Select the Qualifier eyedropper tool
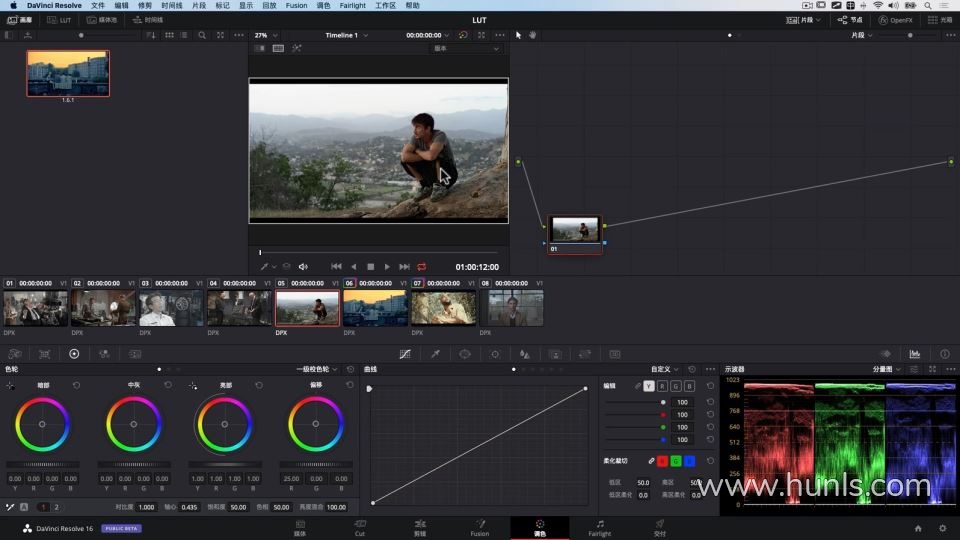This screenshot has width=960, height=540. point(435,354)
